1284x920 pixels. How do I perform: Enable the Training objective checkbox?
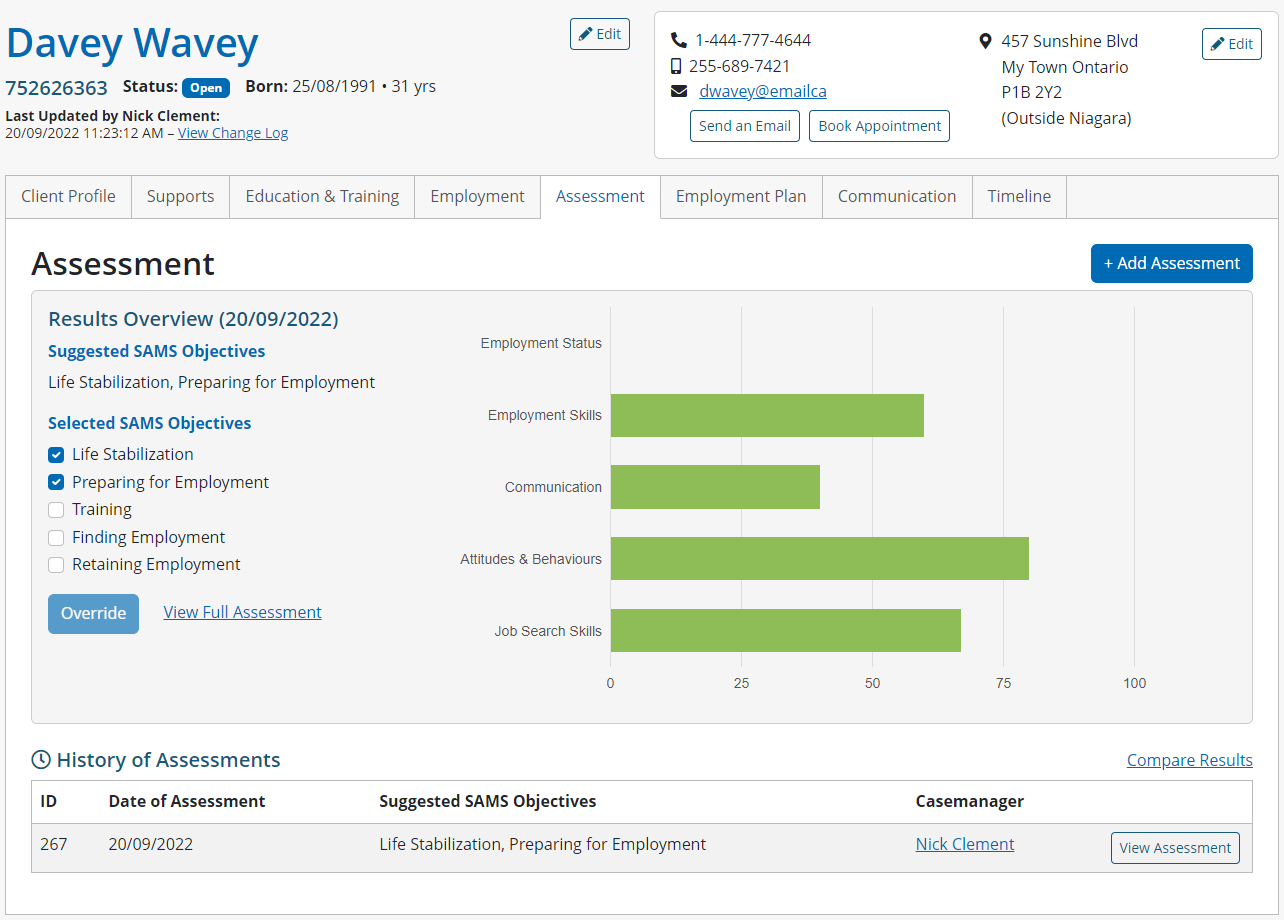click(57, 510)
